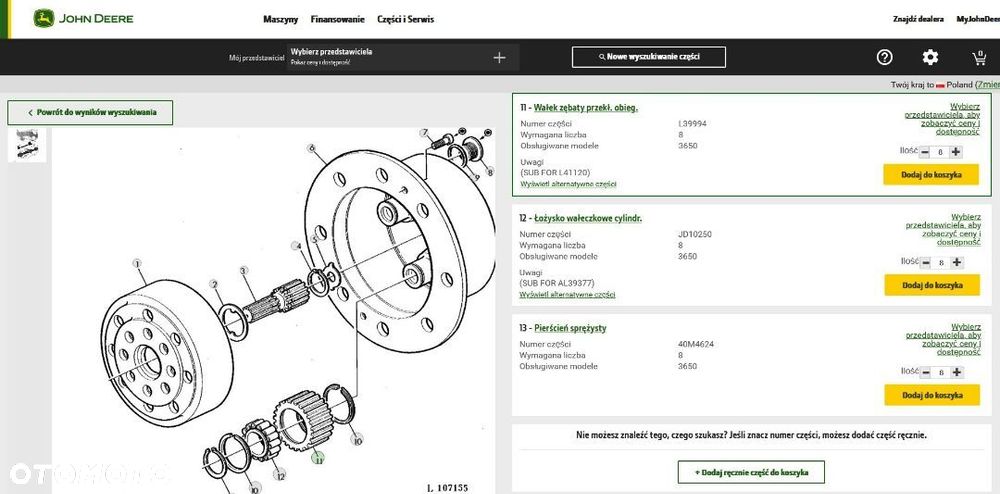
Task: Edit quantity field for item 11
Action: tap(940, 152)
